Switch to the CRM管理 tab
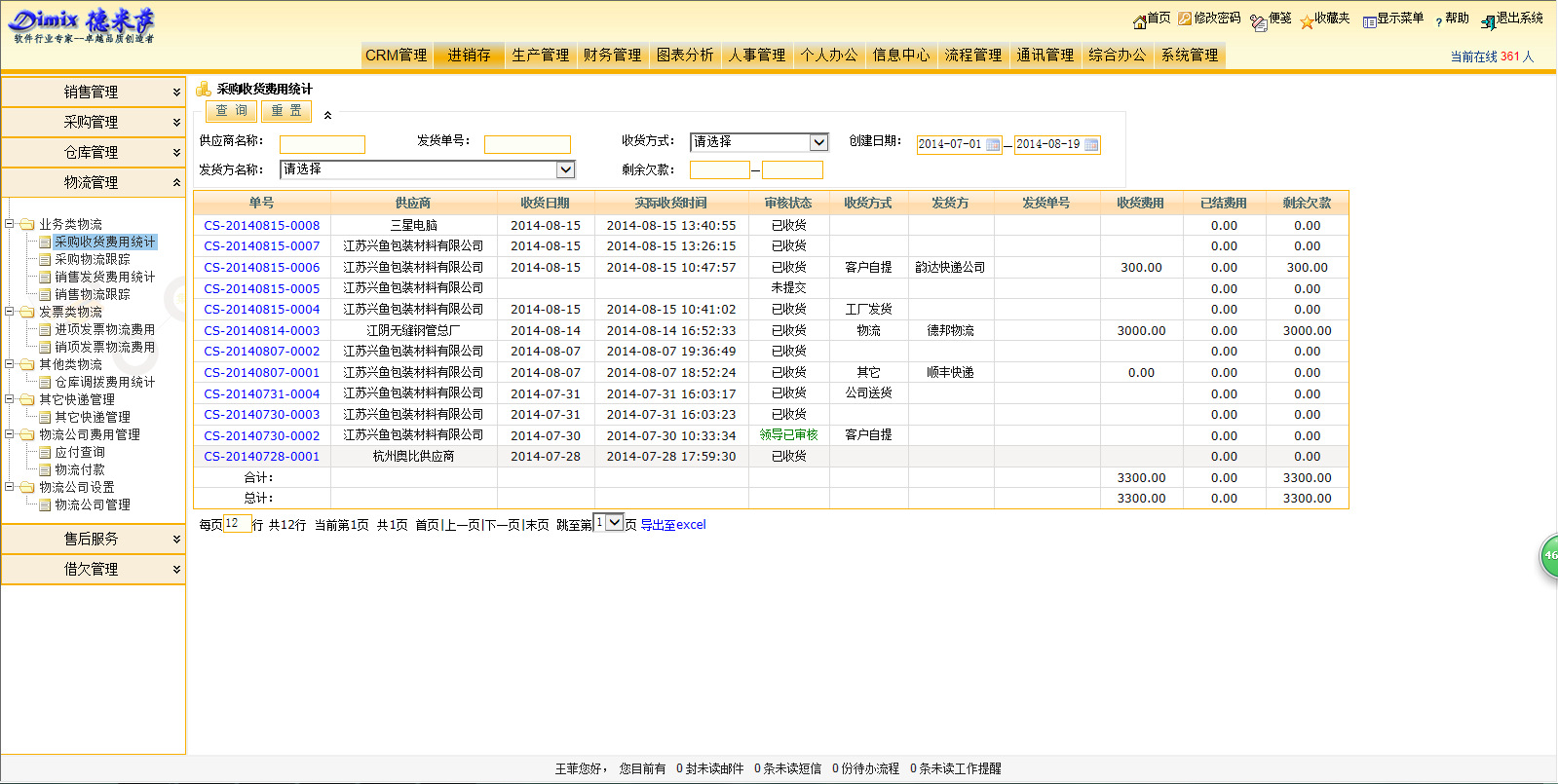 397,56
